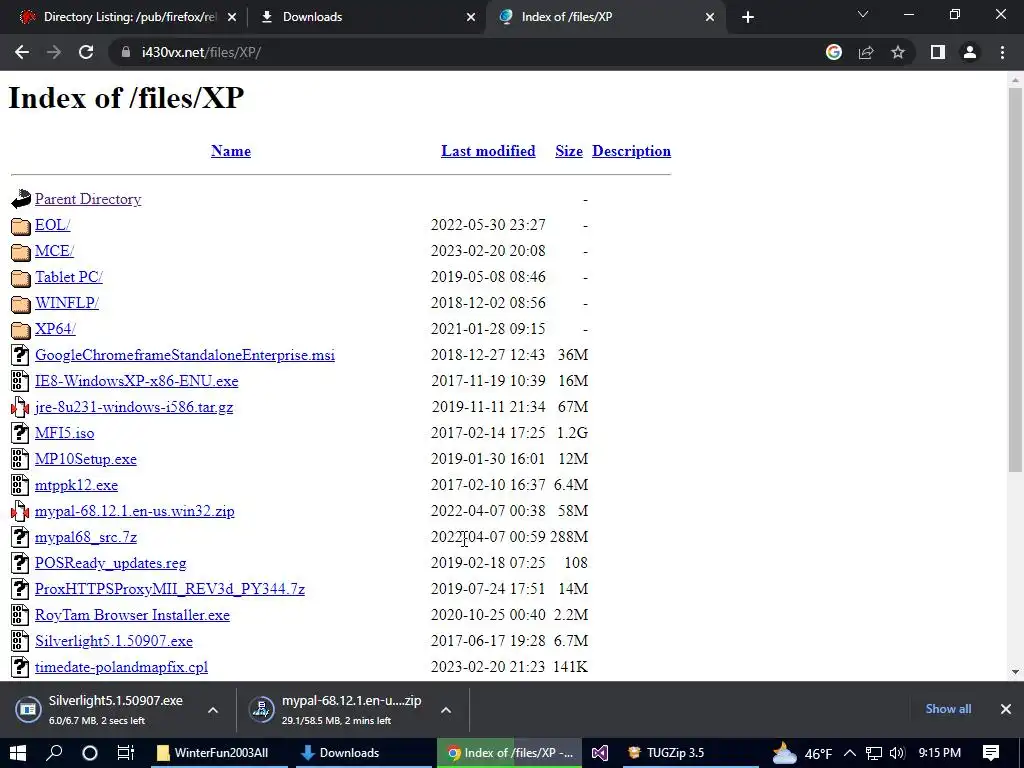The height and width of the screenshot is (768, 1024).
Task: Close the downloads shelf
Action: 1006,709
